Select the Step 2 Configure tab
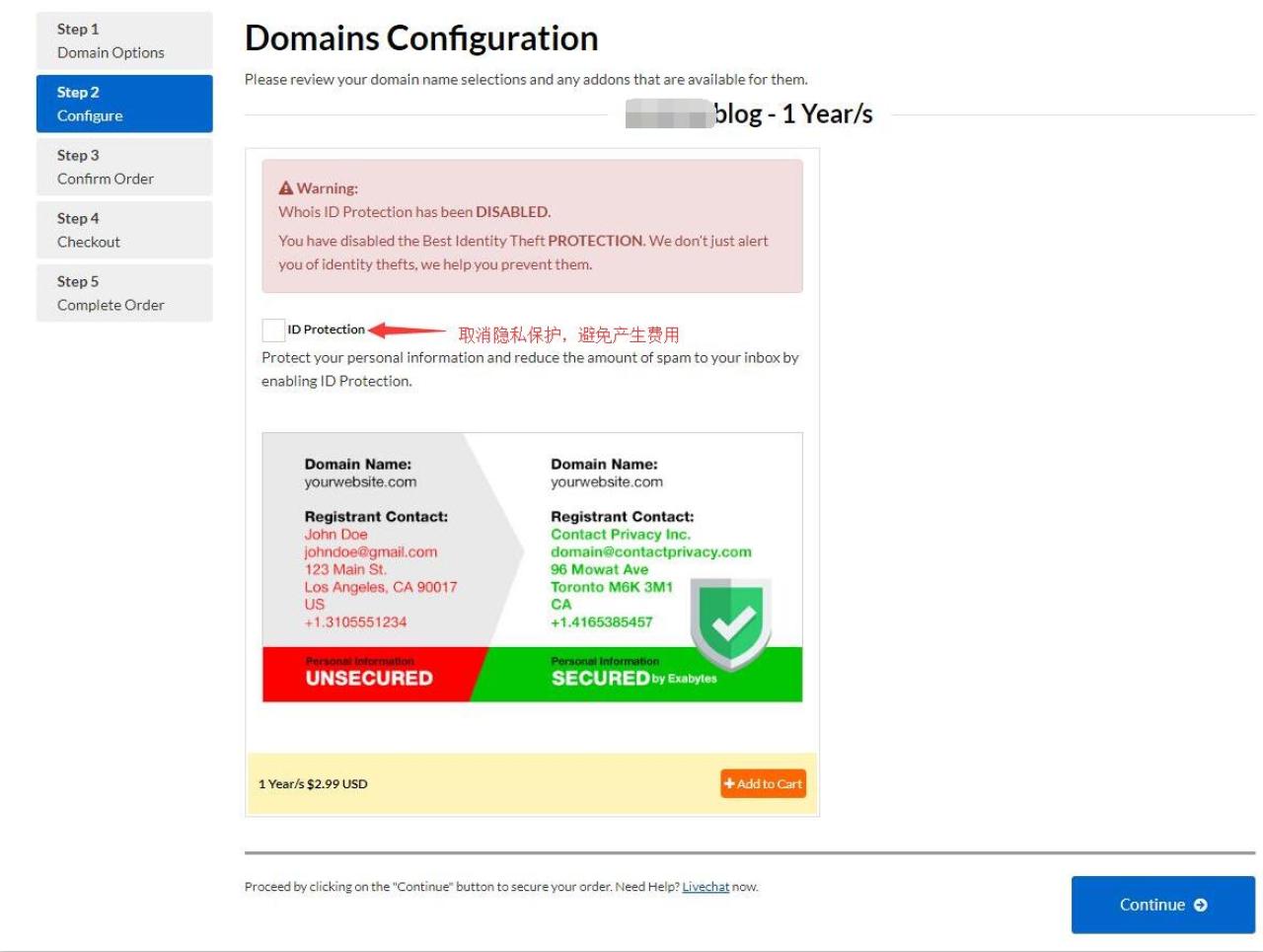The width and height of the screenshot is (1263, 952). tap(124, 104)
